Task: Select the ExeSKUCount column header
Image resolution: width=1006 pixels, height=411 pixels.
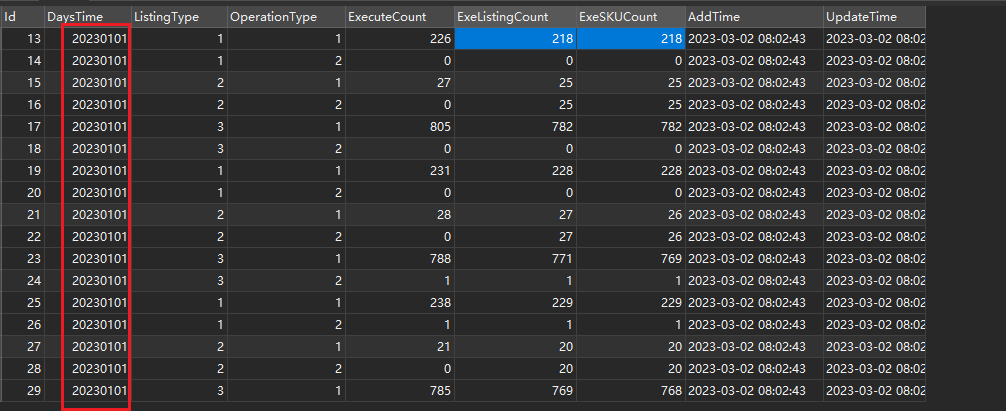Action: (630, 17)
